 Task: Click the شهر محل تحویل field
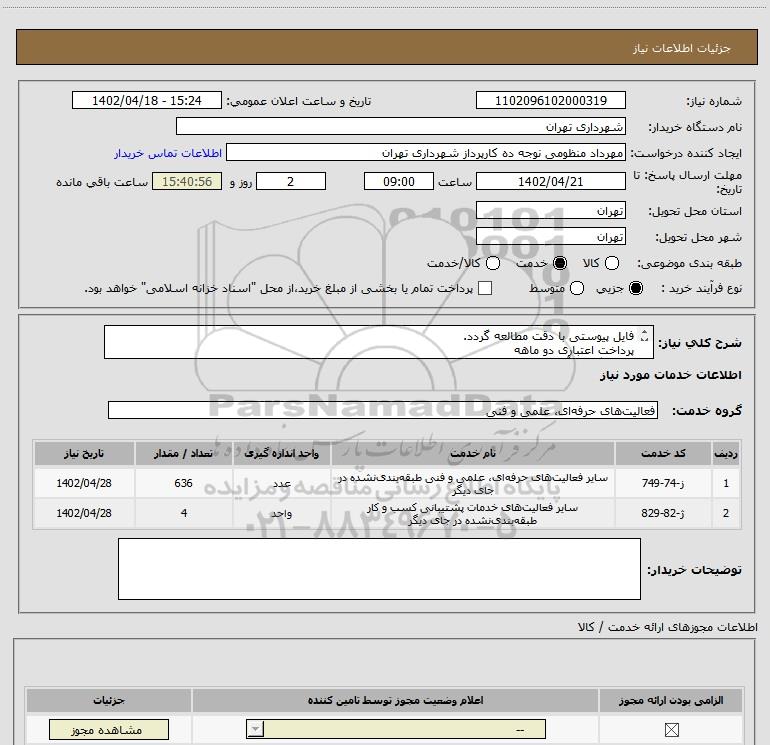pyautogui.click(x=550, y=237)
